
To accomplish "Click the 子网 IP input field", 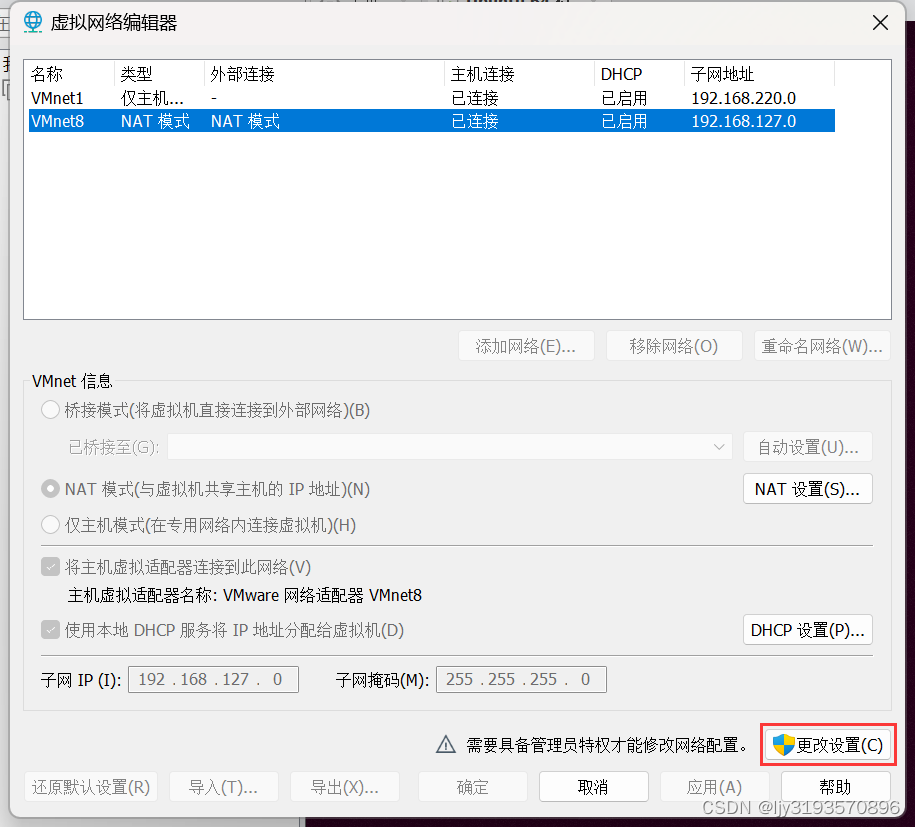I will [213, 679].
